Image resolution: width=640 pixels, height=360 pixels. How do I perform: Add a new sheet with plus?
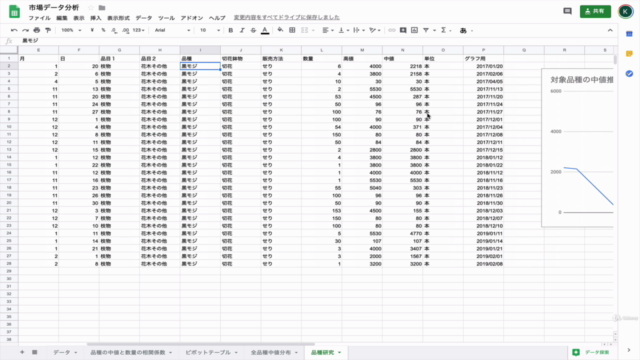click(x=22, y=352)
